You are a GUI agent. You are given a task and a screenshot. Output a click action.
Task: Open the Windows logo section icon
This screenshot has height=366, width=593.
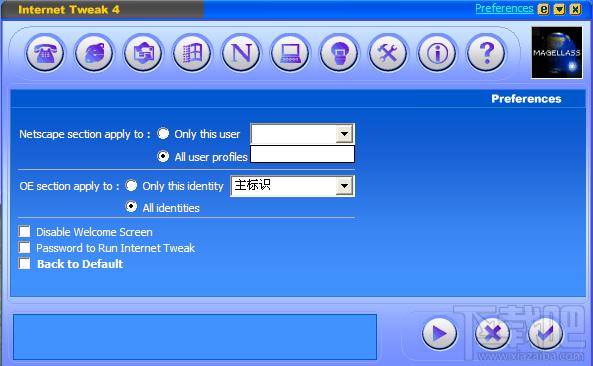192,53
